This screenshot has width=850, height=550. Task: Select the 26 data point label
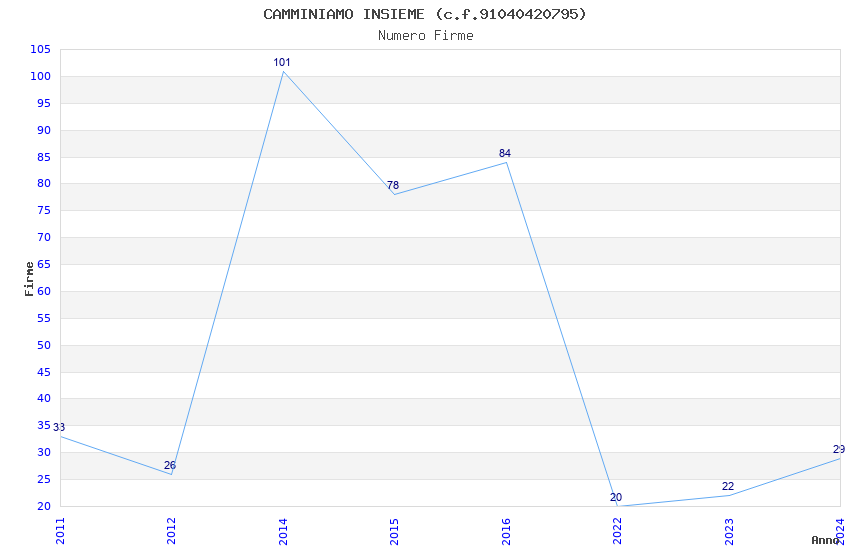(x=170, y=465)
